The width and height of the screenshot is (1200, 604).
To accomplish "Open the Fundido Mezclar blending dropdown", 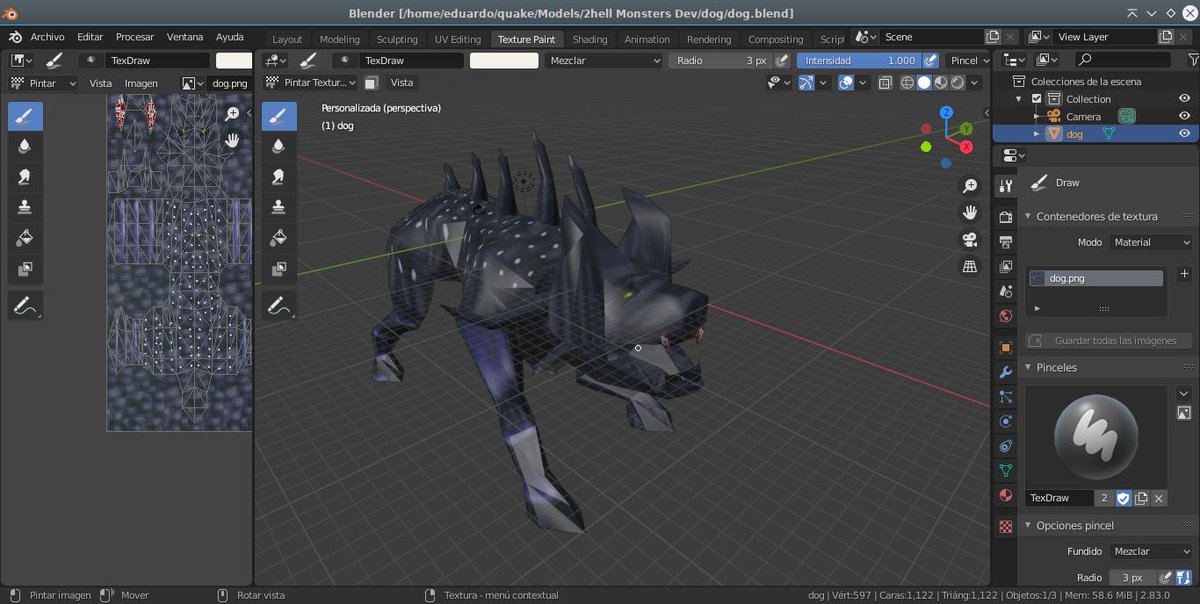I will [1150, 551].
